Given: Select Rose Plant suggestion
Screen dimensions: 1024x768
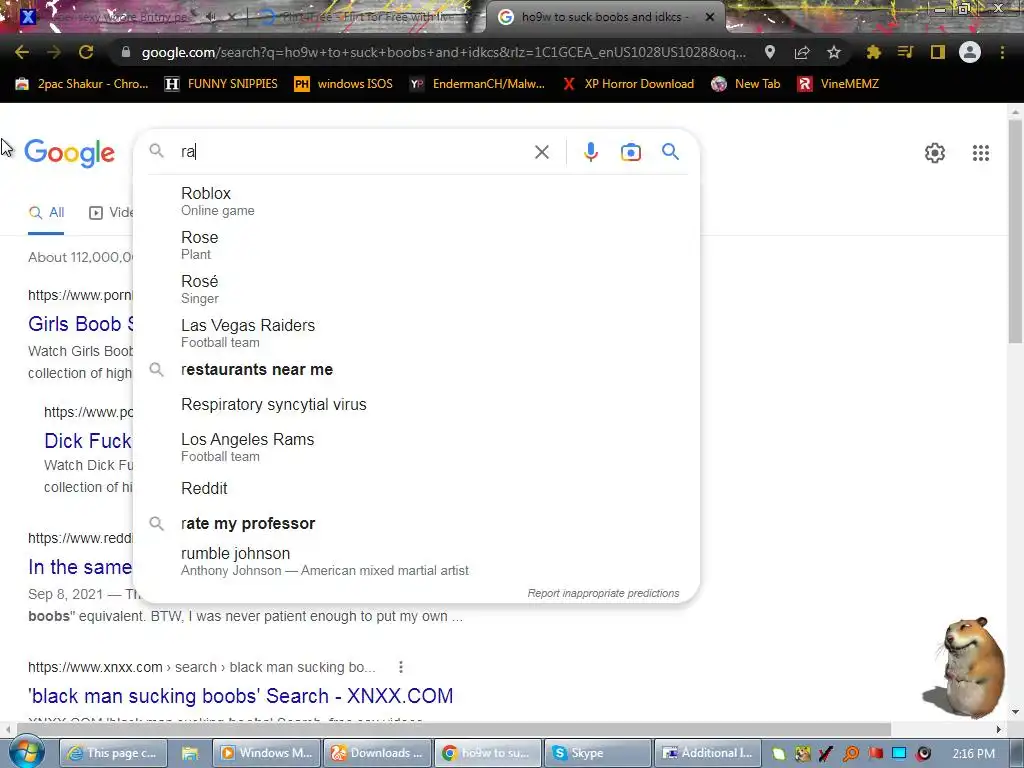Looking at the screenshot, I should pos(417,245).
